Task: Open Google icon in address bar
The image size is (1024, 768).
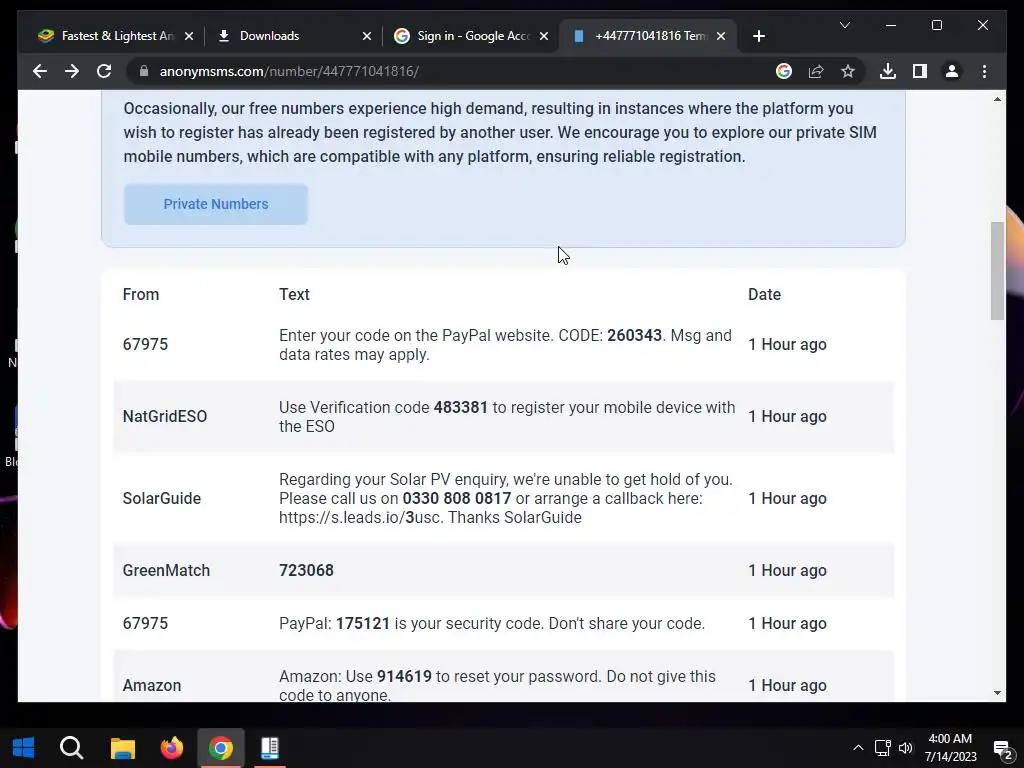Action: coord(784,71)
